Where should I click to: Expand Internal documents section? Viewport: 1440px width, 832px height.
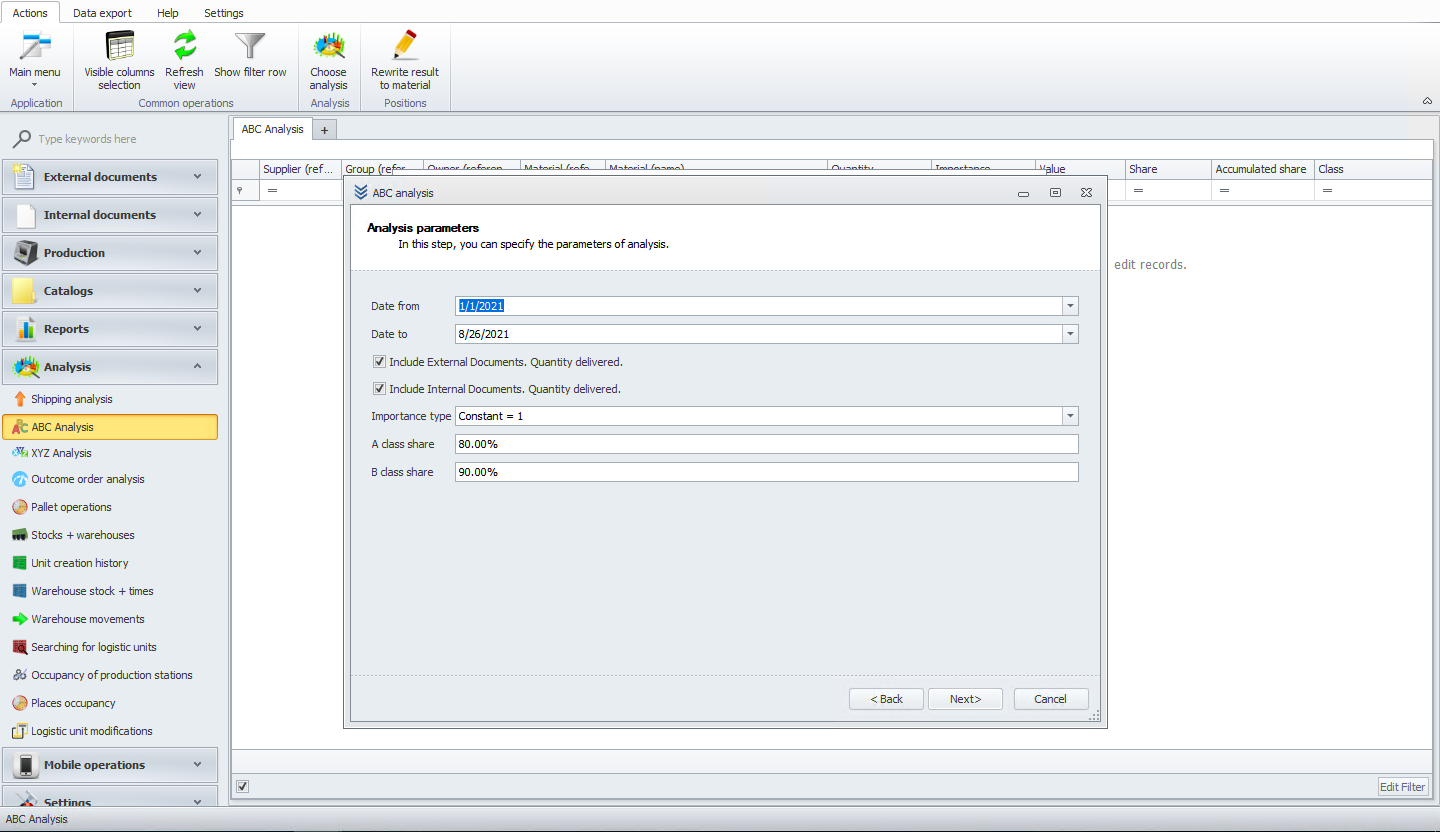pos(109,215)
